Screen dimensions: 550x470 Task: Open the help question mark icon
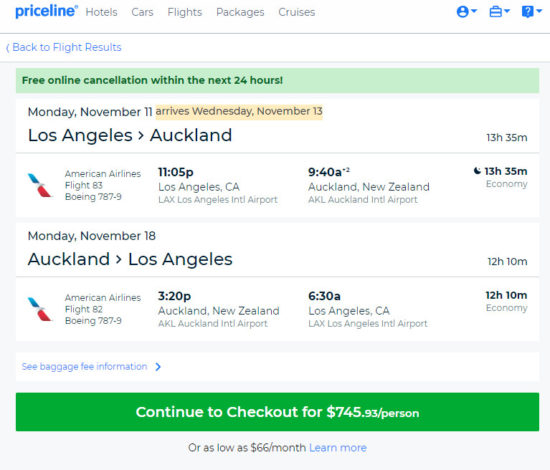click(527, 12)
